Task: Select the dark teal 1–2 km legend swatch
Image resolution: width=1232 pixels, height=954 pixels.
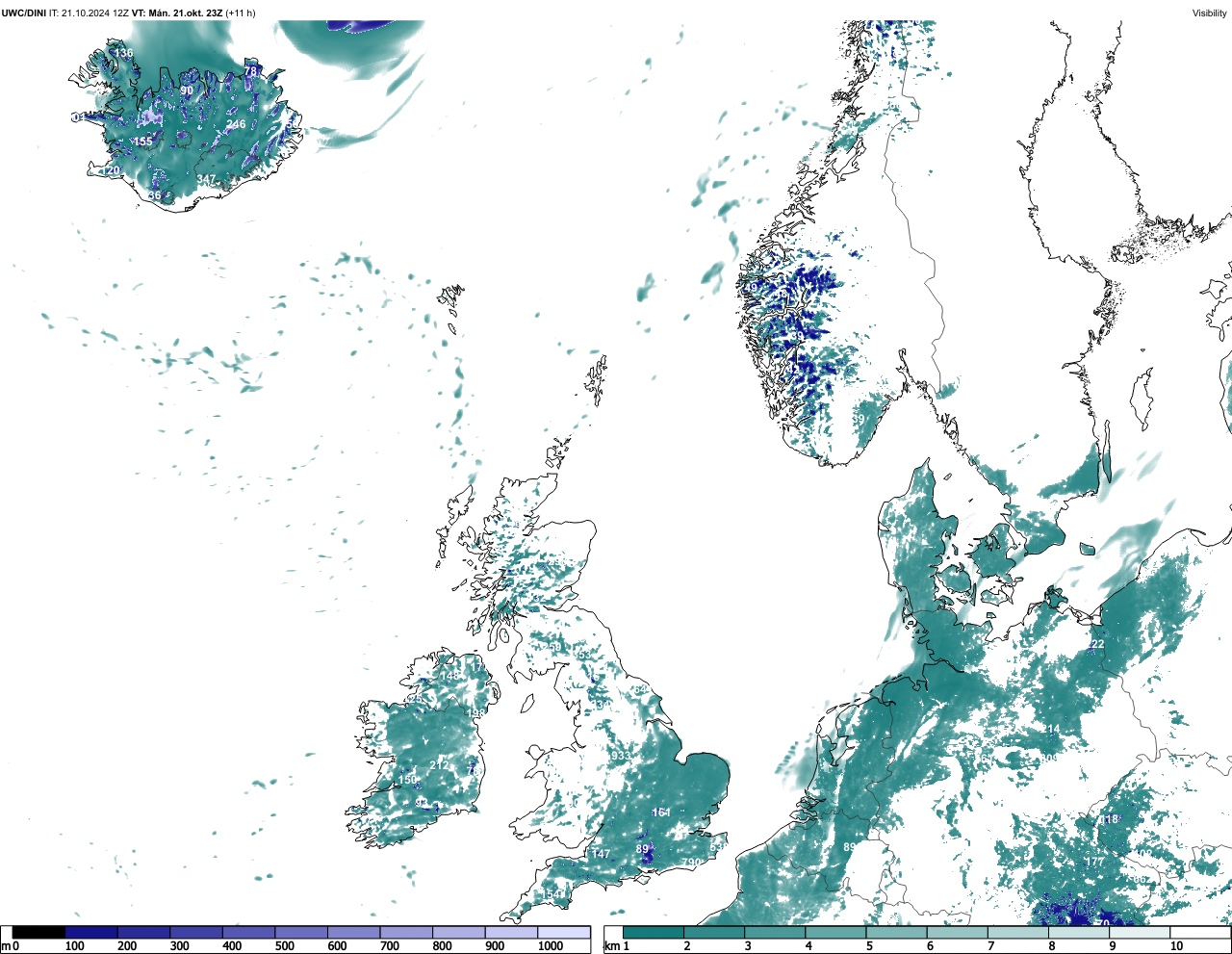Action: pyautogui.click(x=654, y=932)
